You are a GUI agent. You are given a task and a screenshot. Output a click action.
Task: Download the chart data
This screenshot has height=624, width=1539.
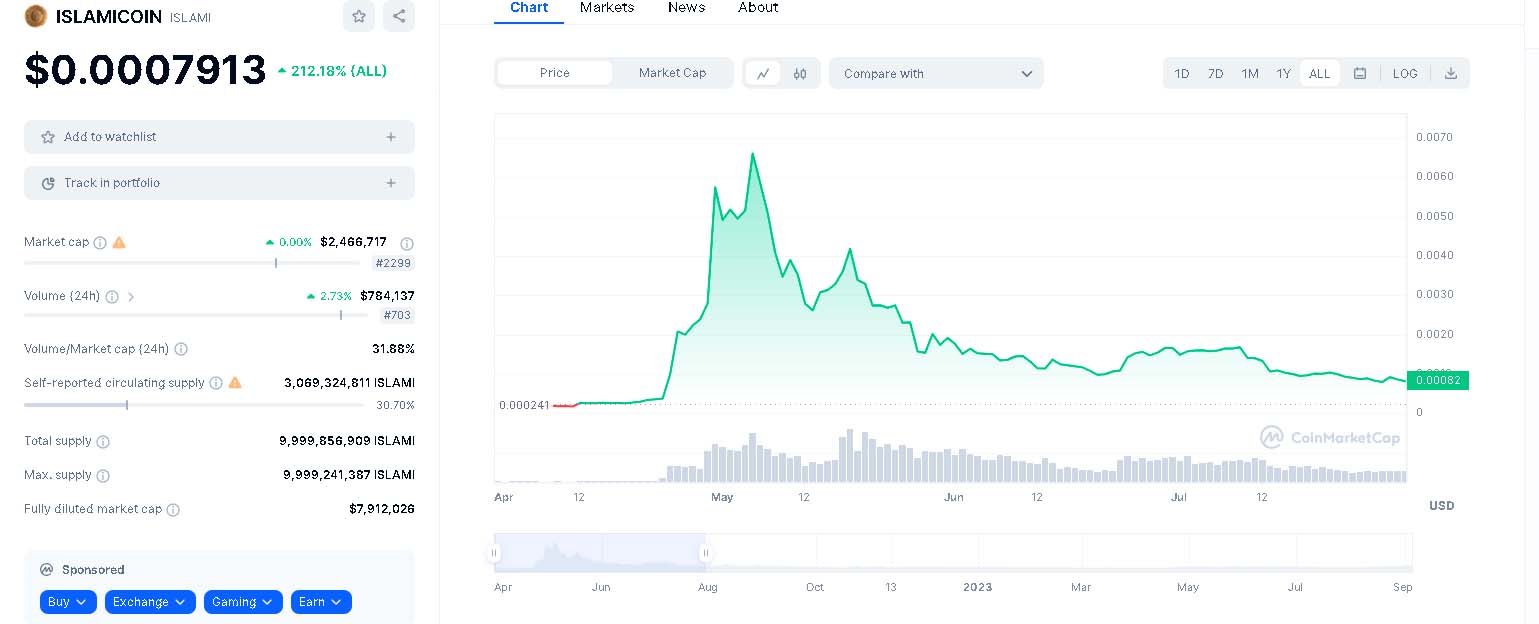(1451, 73)
